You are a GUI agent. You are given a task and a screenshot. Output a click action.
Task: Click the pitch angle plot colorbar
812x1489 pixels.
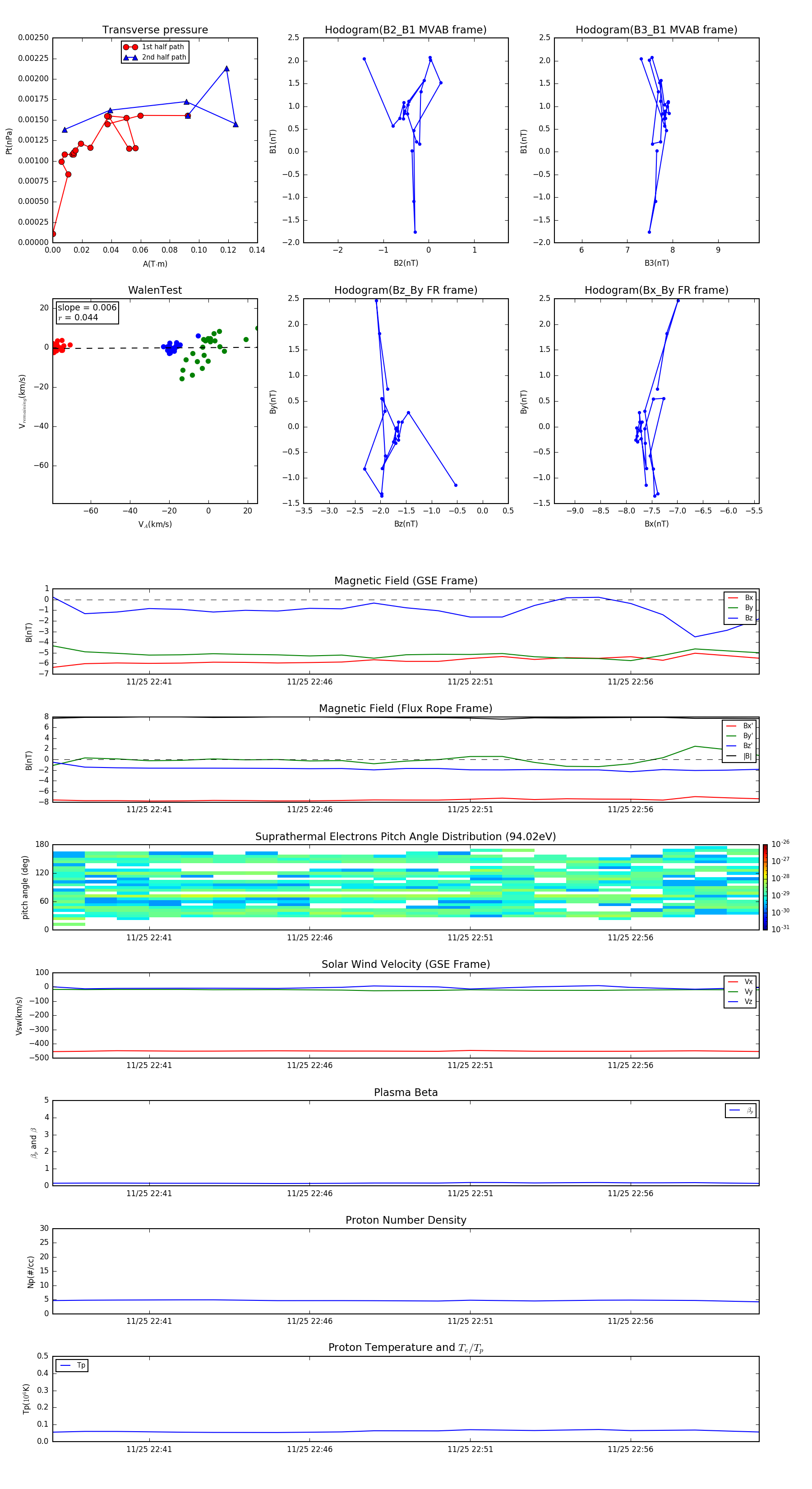[x=765, y=887]
